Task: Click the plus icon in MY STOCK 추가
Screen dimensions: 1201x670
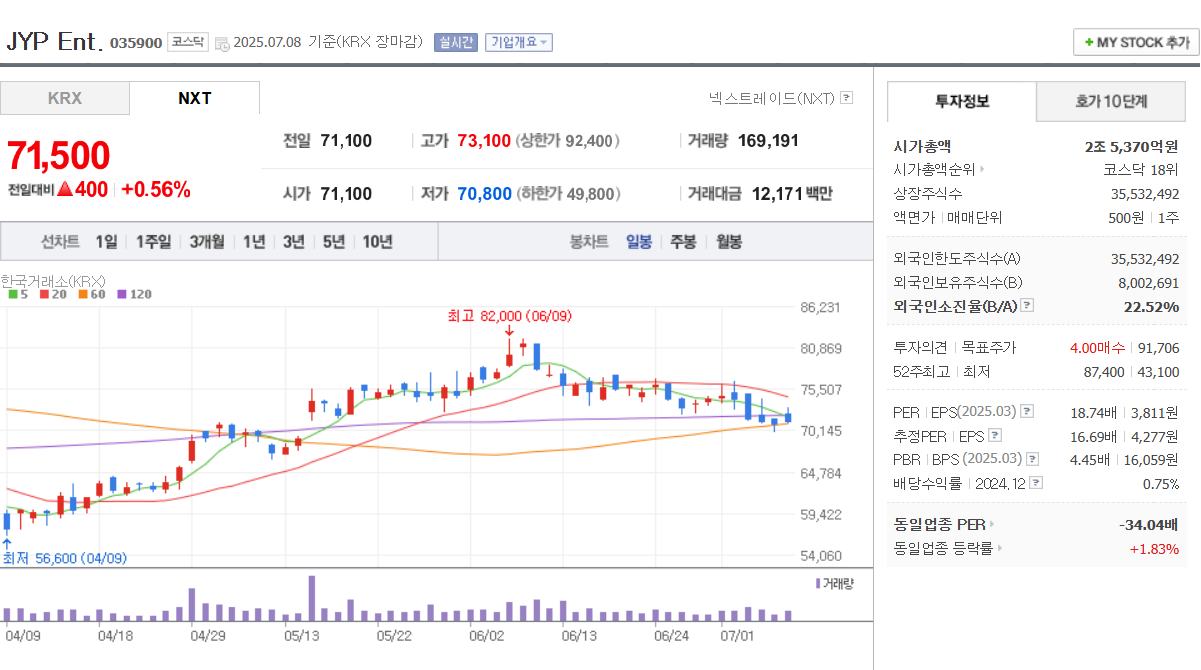Action: pyautogui.click(x=1089, y=43)
